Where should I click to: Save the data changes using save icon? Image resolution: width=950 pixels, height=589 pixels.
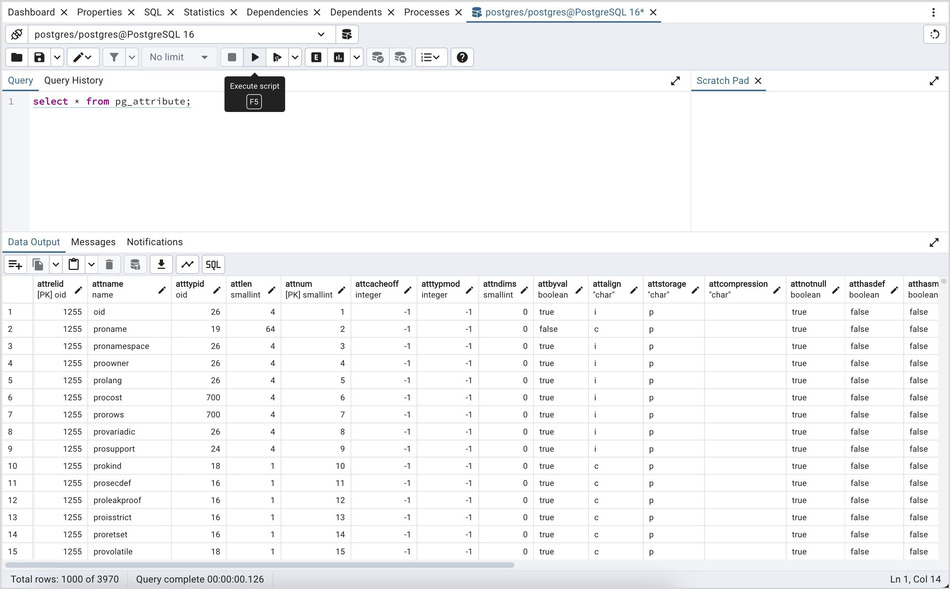(135, 264)
